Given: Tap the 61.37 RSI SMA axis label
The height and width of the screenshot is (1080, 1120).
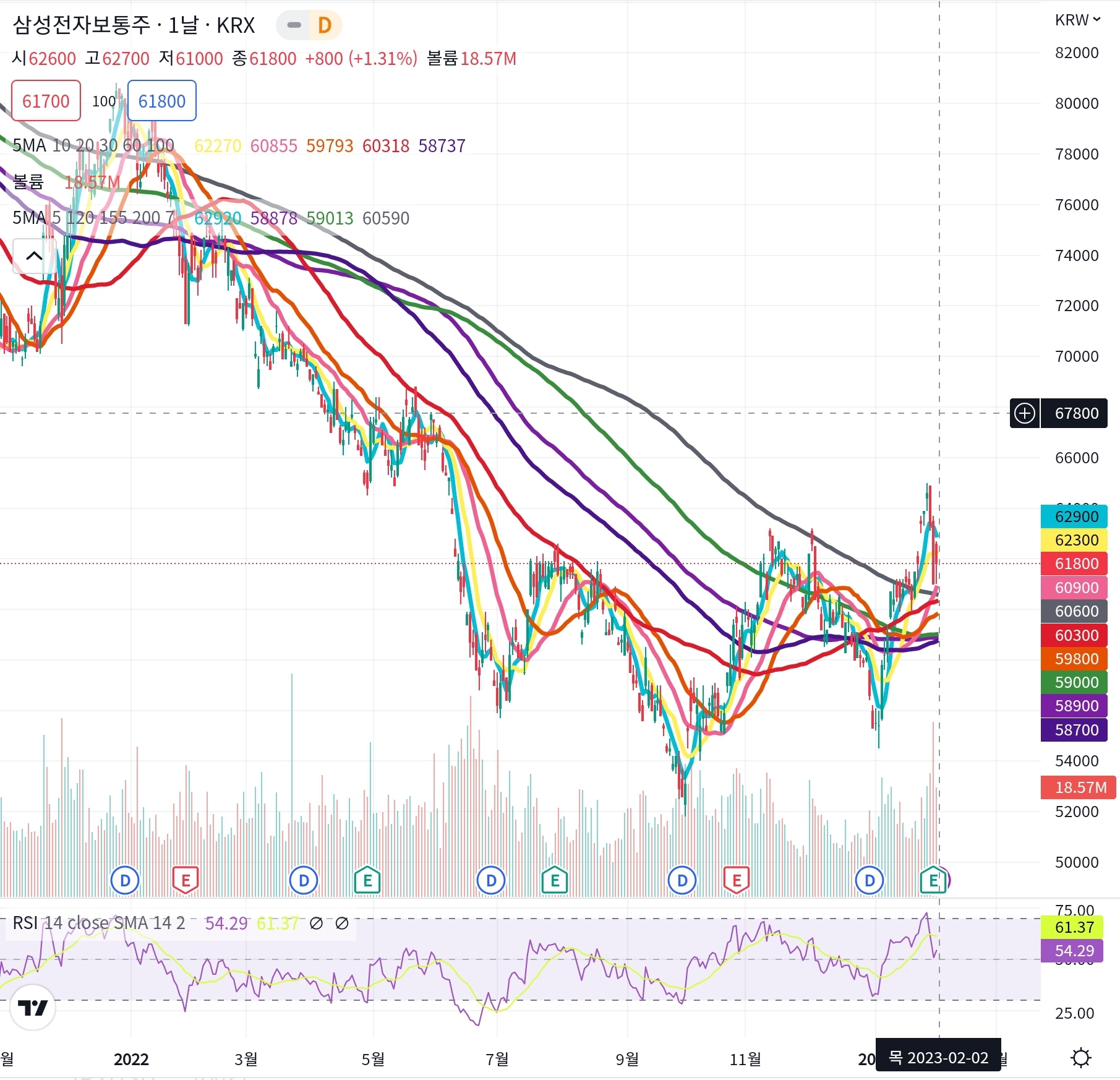Looking at the screenshot, I should pyautogui.click(x=1072, y=927).
